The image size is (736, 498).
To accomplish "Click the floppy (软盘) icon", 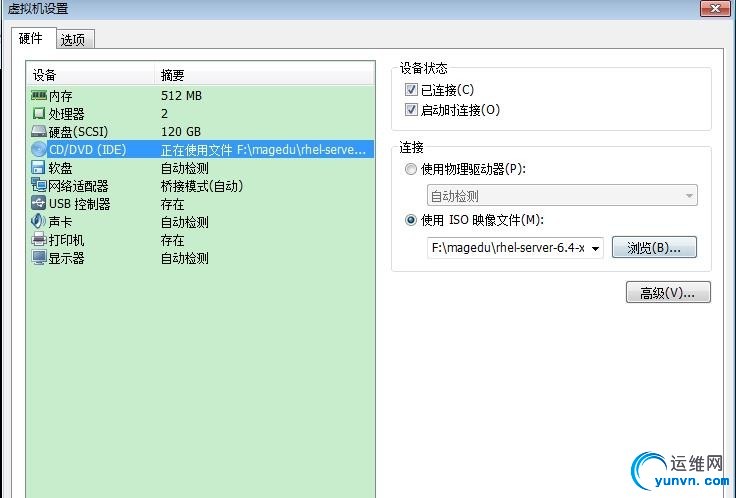I will click(x=38, y=168).
